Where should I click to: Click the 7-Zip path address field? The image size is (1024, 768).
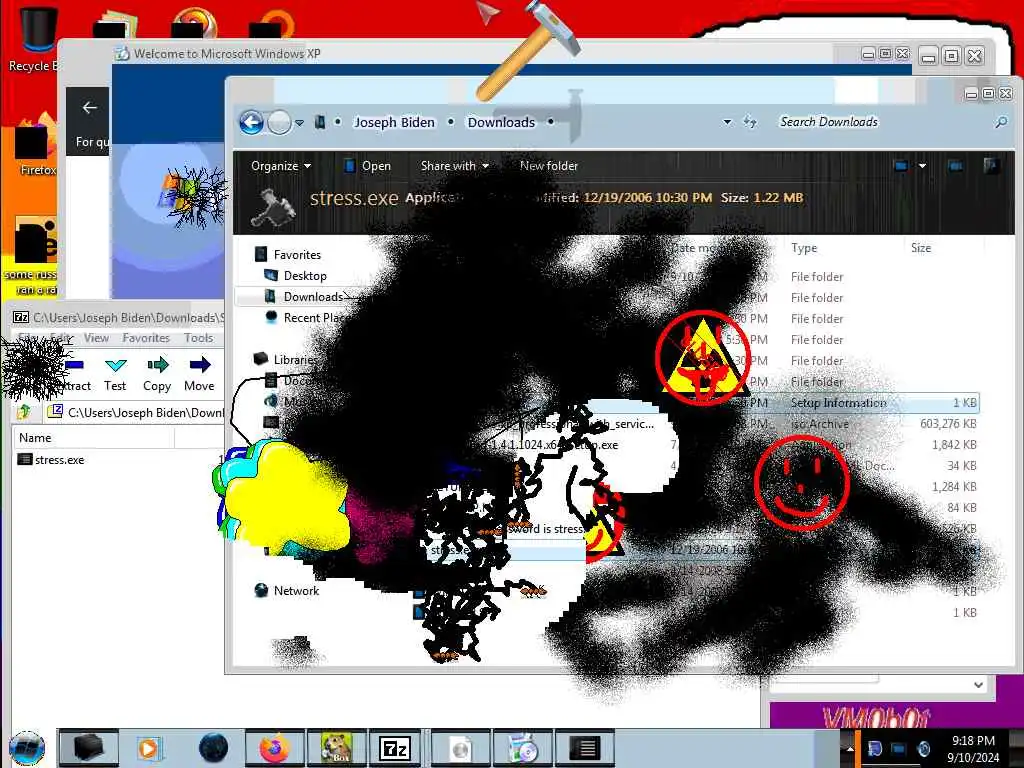137,412
